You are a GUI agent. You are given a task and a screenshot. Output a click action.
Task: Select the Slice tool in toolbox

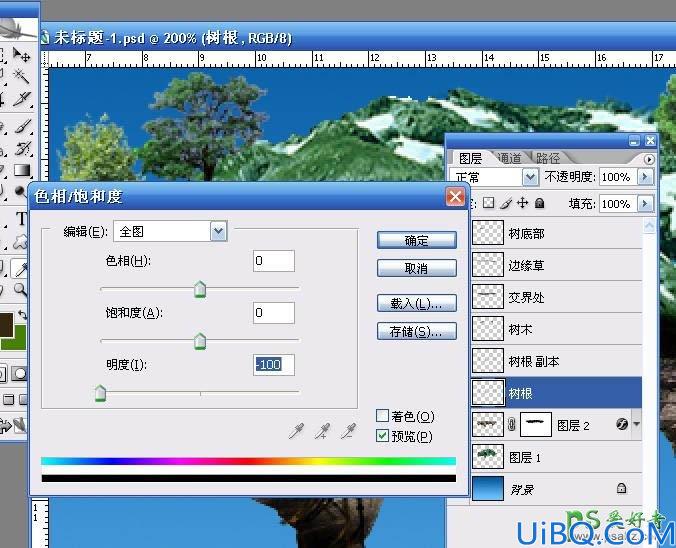pyautogui.click(x=21, y=99)
